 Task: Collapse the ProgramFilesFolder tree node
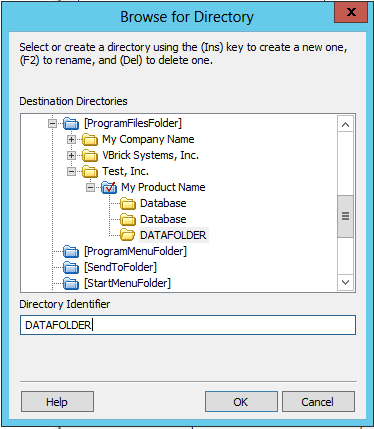click(52, 124)
